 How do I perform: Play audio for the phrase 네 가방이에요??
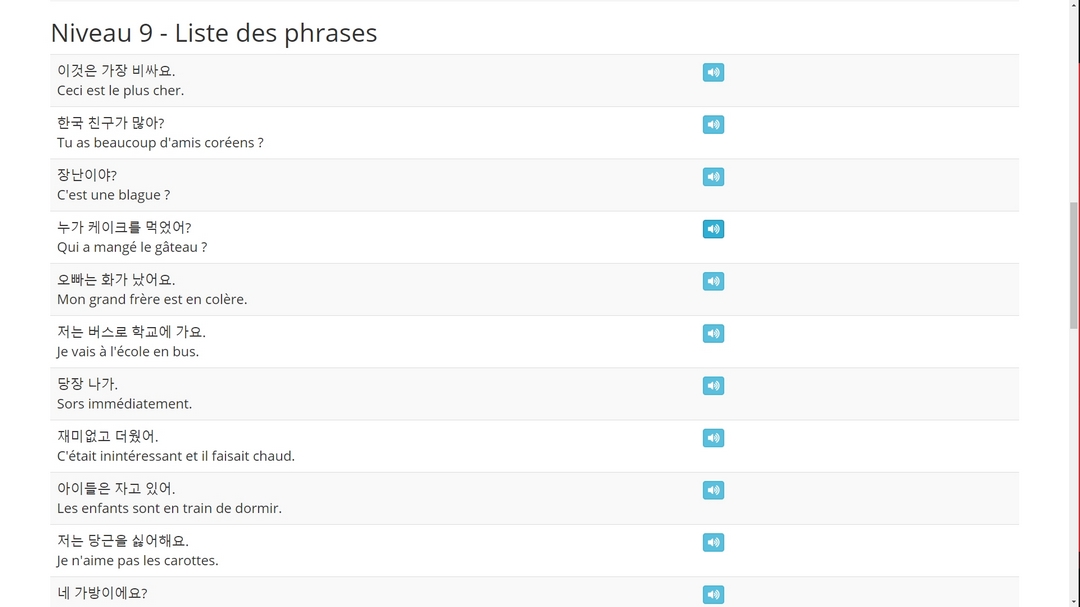point(713,594)
